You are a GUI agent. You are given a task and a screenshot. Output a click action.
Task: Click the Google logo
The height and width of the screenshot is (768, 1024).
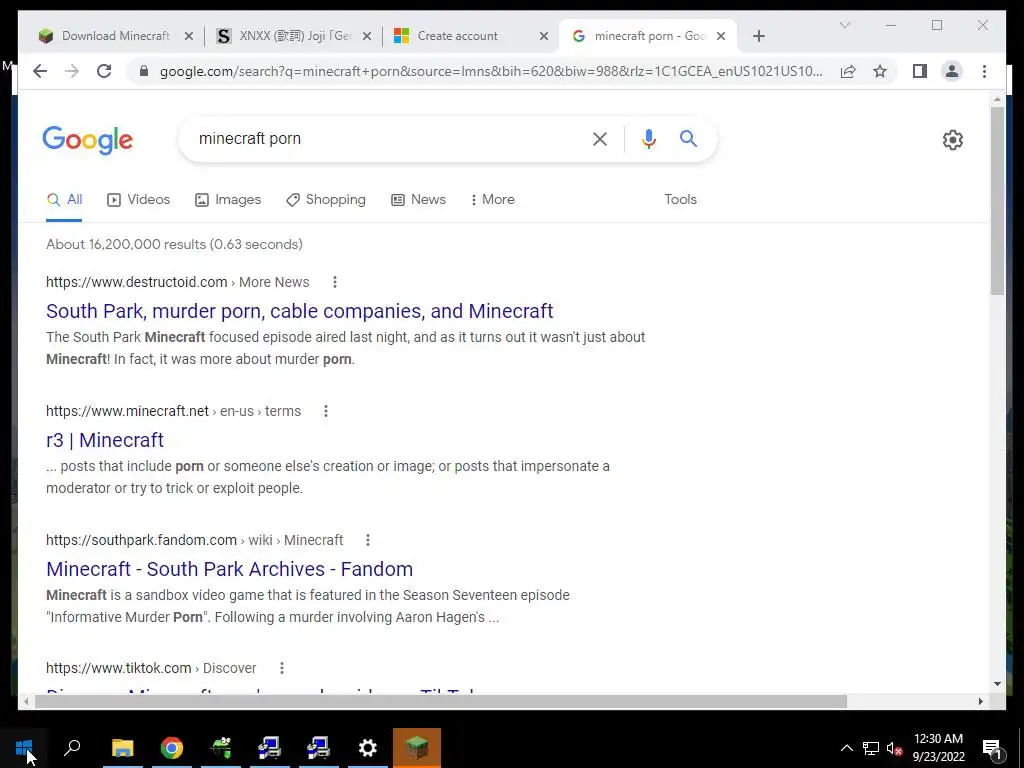click(x=88, y=140)
